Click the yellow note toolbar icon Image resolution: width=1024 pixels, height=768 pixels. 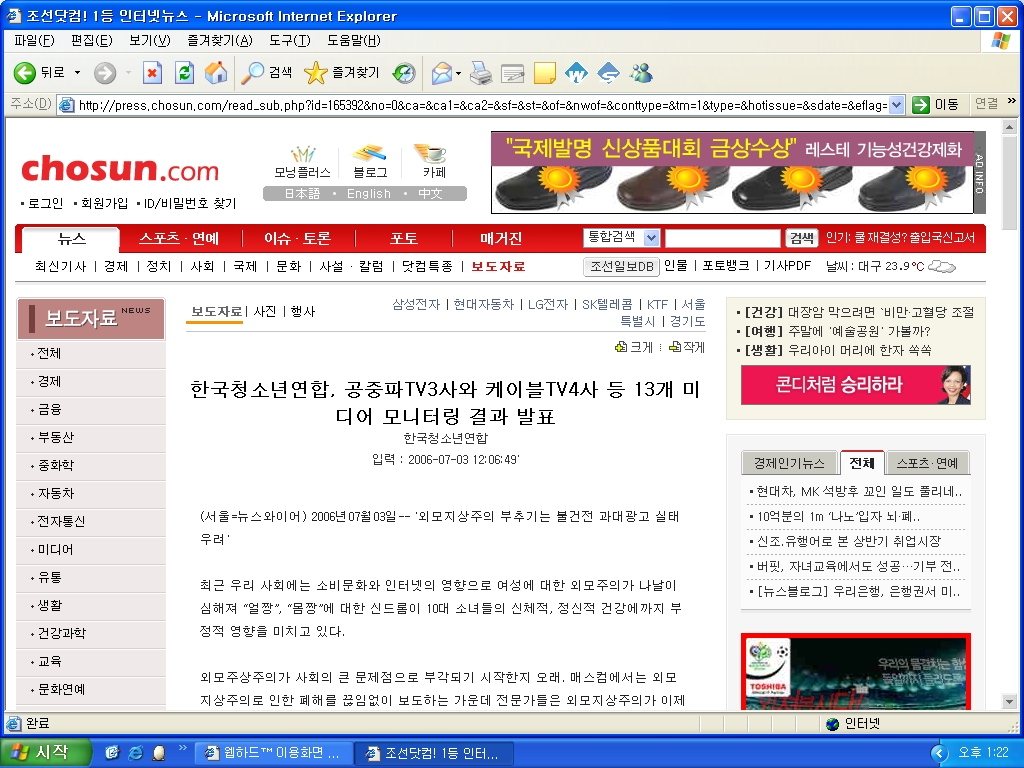[x=544, y=72]
